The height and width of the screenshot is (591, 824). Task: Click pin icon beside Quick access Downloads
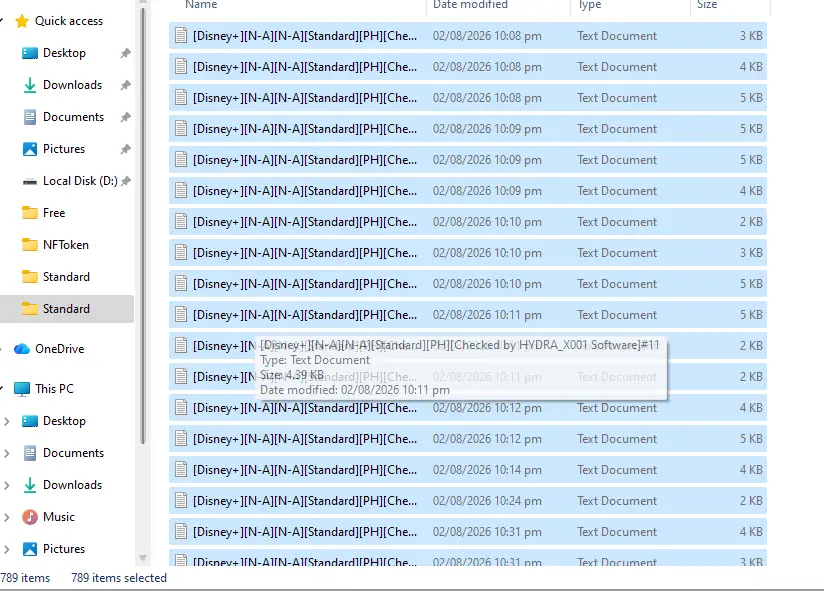pos(125,85)
